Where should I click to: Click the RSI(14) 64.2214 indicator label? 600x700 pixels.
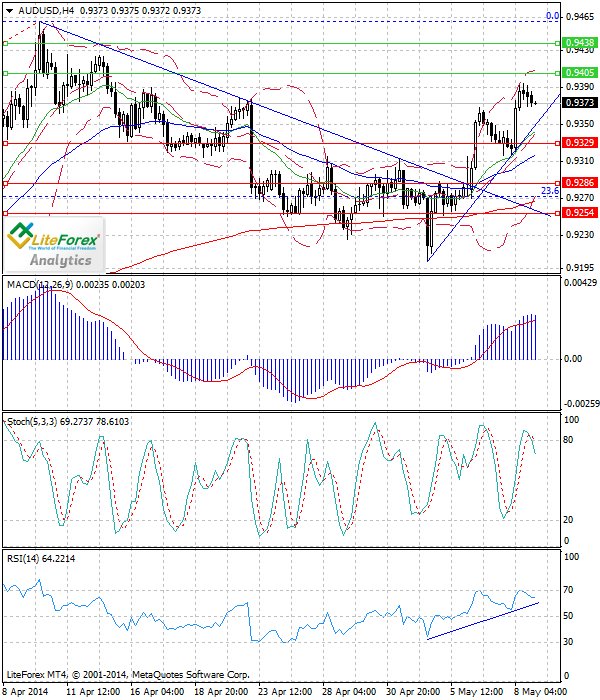[x=41, y=559]
